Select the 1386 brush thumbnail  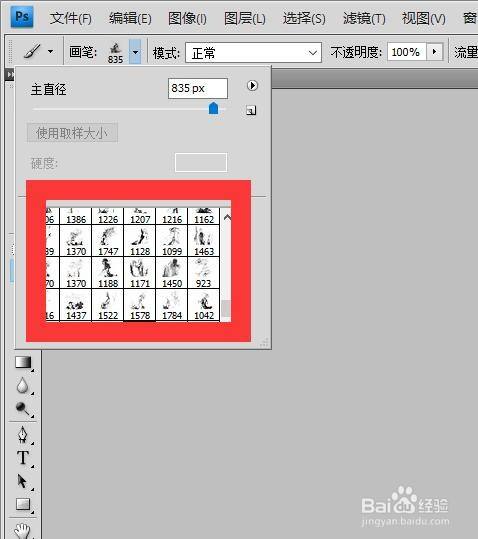click(x=76, y=216)
